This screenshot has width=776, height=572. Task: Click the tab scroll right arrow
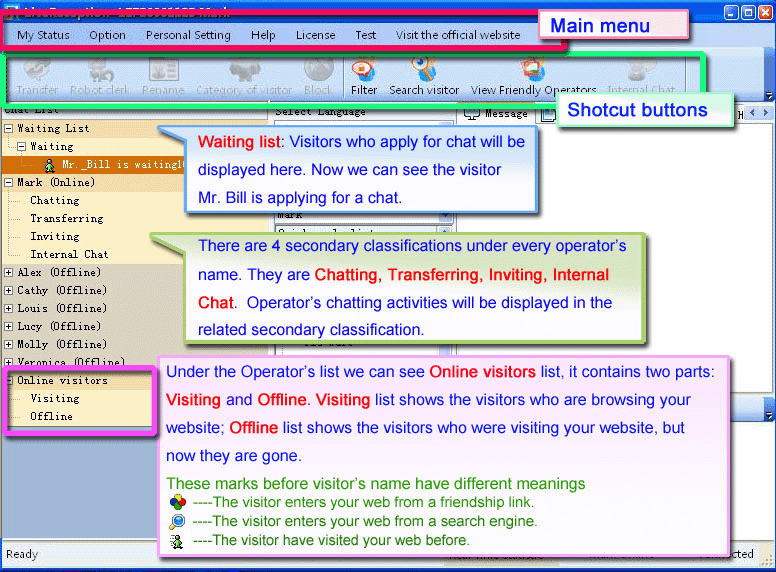point(766,113)
